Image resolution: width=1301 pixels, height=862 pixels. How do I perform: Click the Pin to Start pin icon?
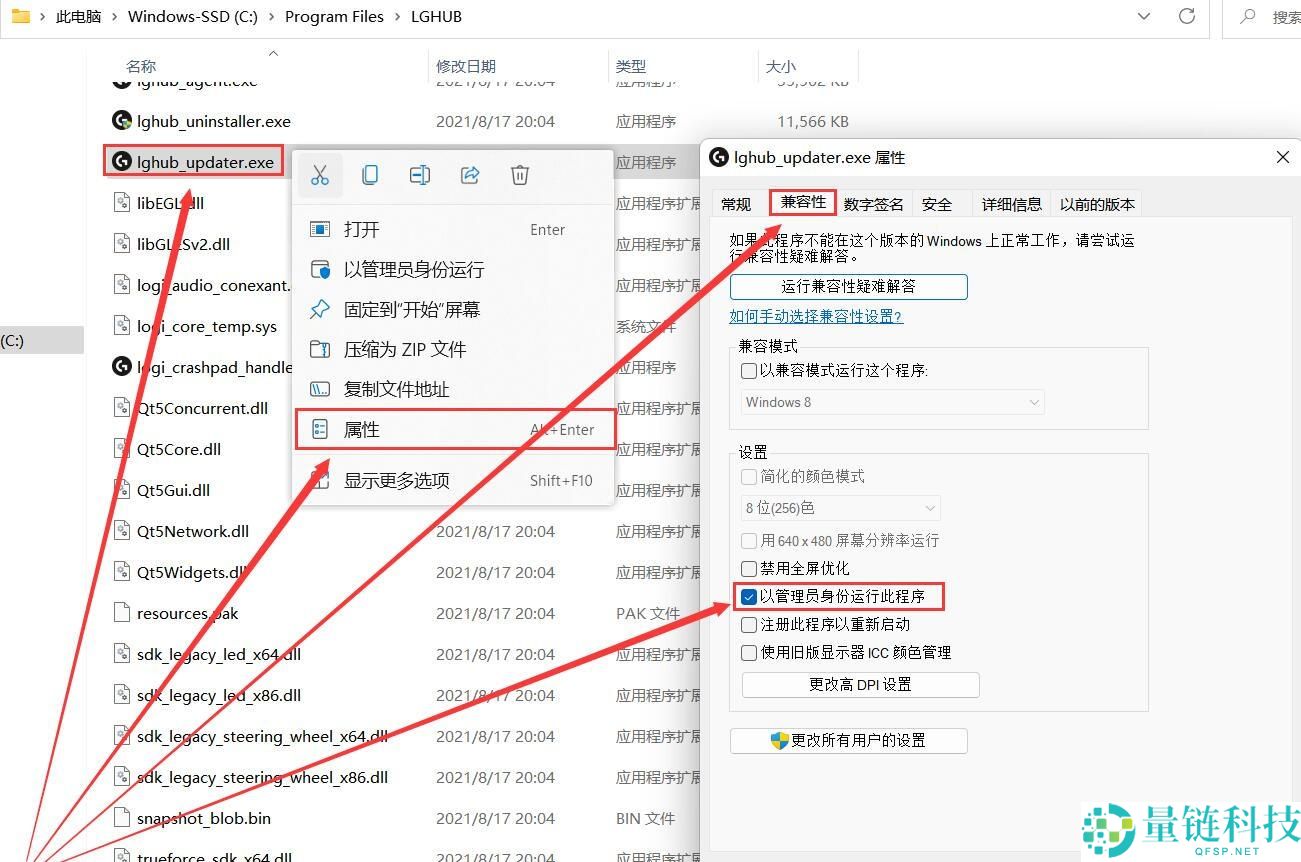tap(320, 309)
